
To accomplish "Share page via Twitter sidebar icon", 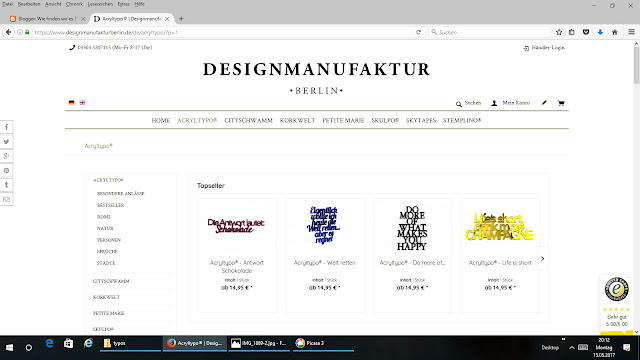I will pos(6,142).
